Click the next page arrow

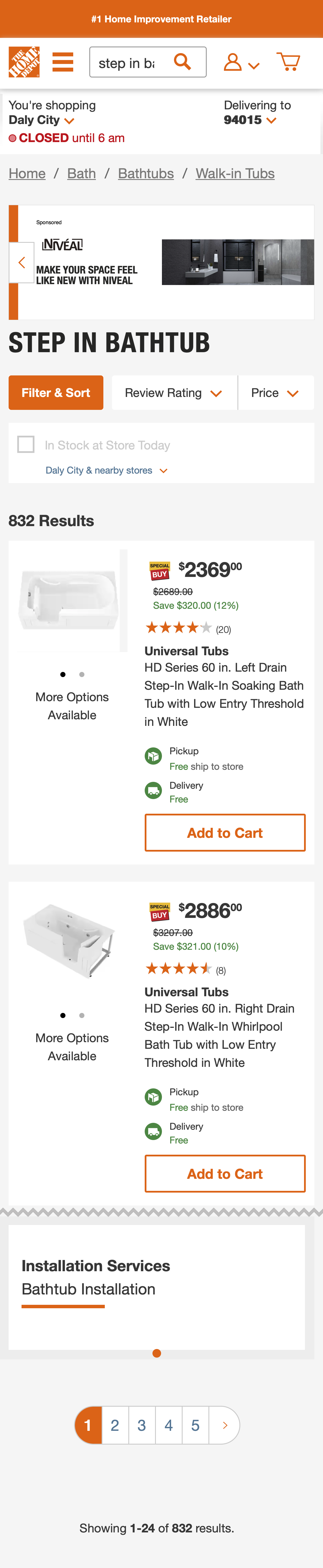pos(224,1425)
